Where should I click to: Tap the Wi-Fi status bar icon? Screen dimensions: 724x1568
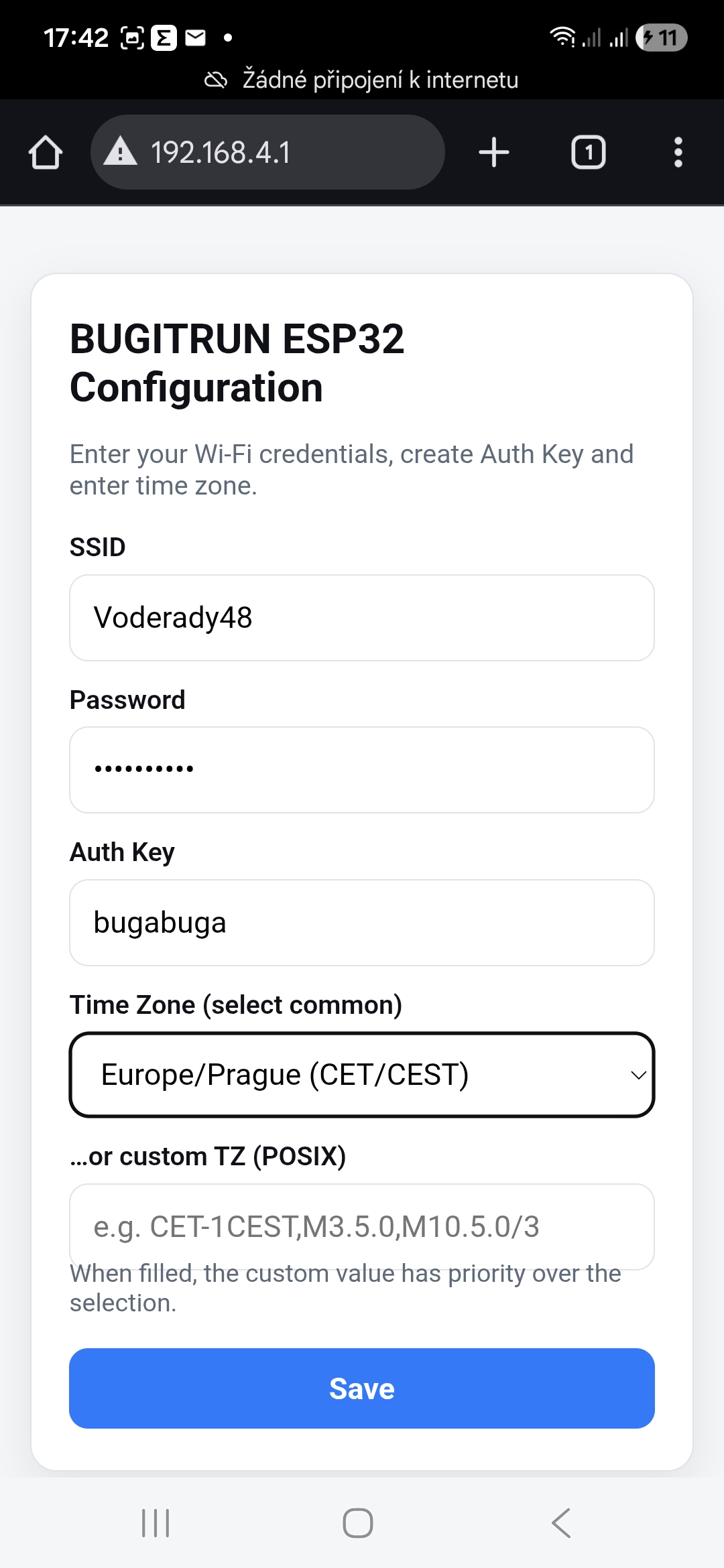pyautogui.click(x=562, y=38)
